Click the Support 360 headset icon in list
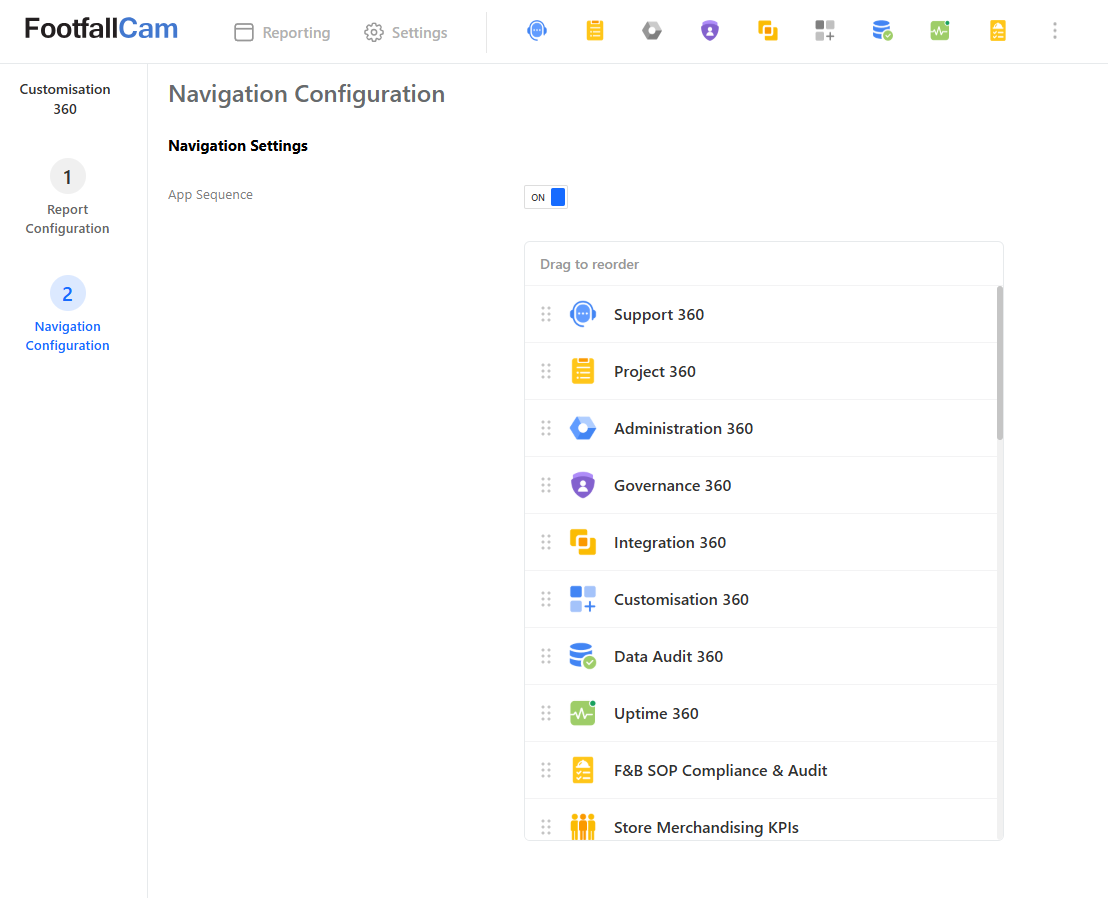The width and height of the screenshot is (1108, 898). (x=583, y=314)
